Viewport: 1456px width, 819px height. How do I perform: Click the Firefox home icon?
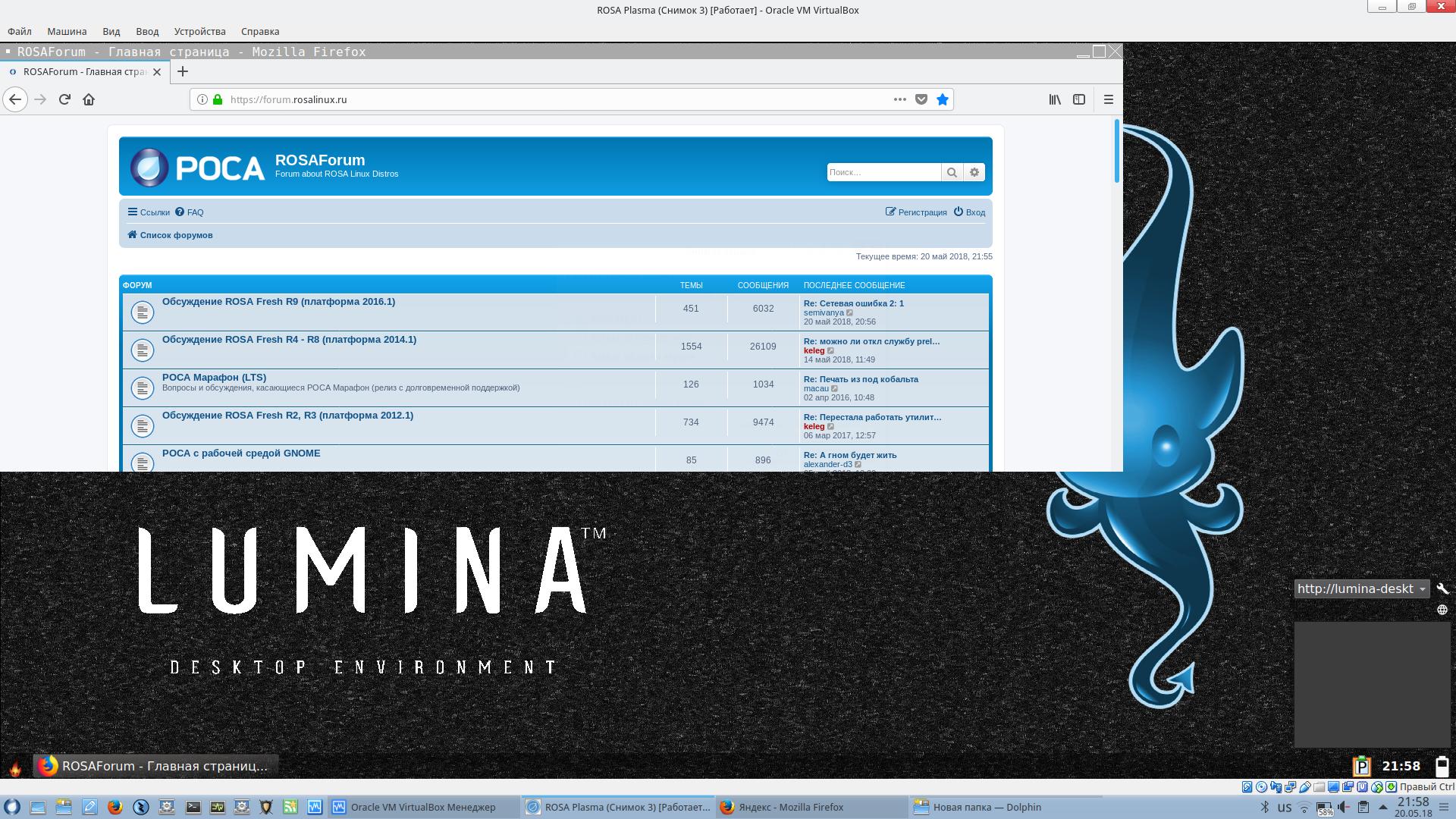coord(89,99)
